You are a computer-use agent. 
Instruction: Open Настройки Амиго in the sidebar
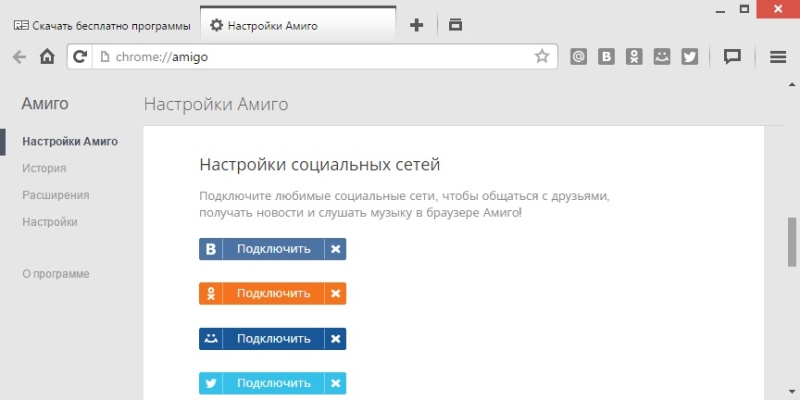point(70,141)
